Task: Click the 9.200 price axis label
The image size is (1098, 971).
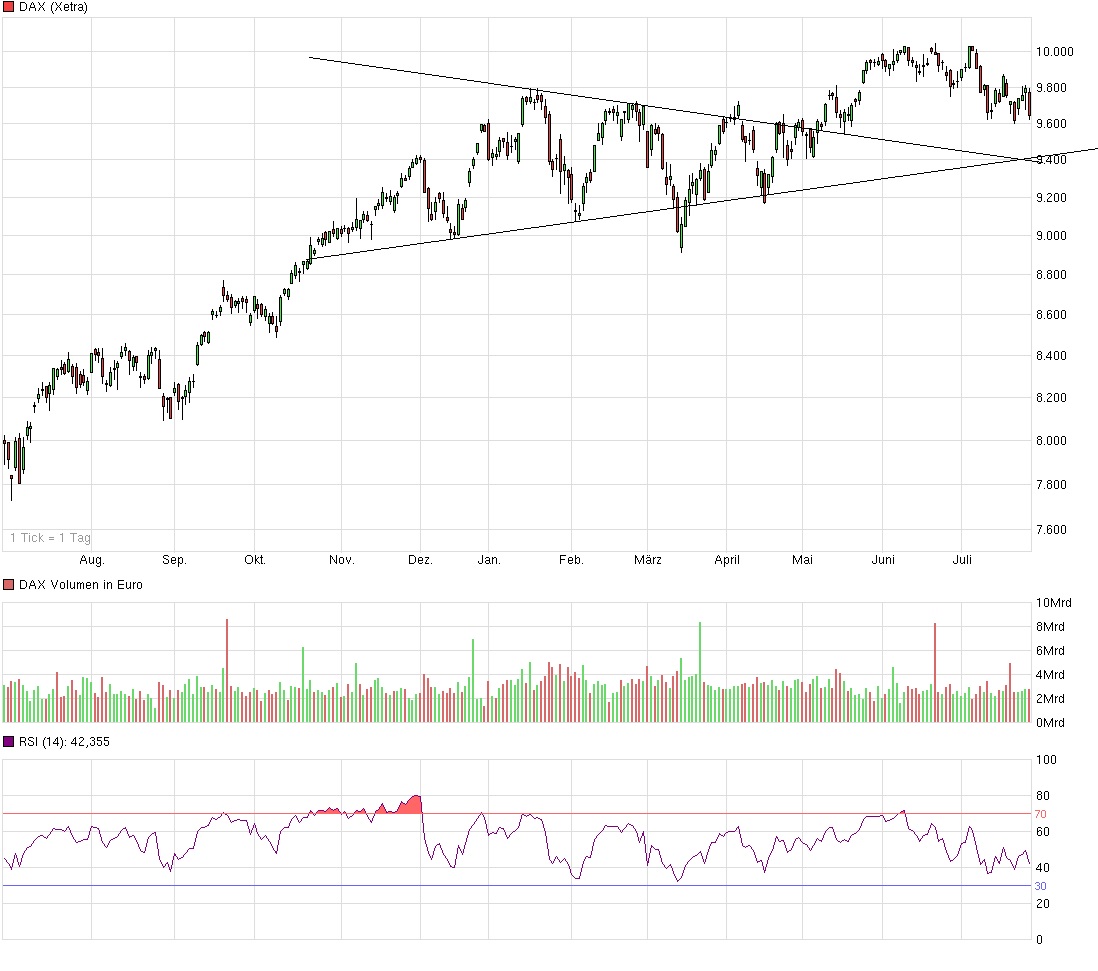Action: [x=1052, y=198]
